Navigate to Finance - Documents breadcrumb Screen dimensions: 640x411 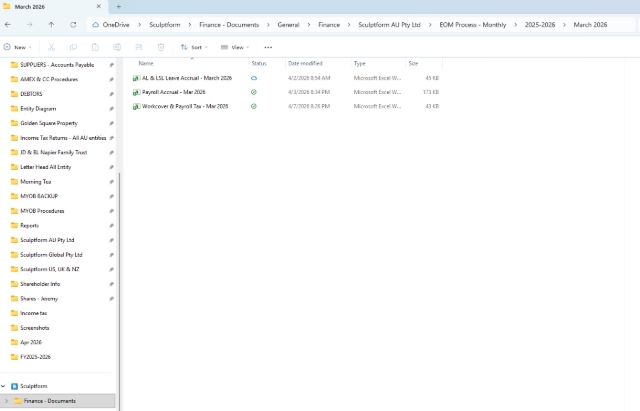coord(229,25)
